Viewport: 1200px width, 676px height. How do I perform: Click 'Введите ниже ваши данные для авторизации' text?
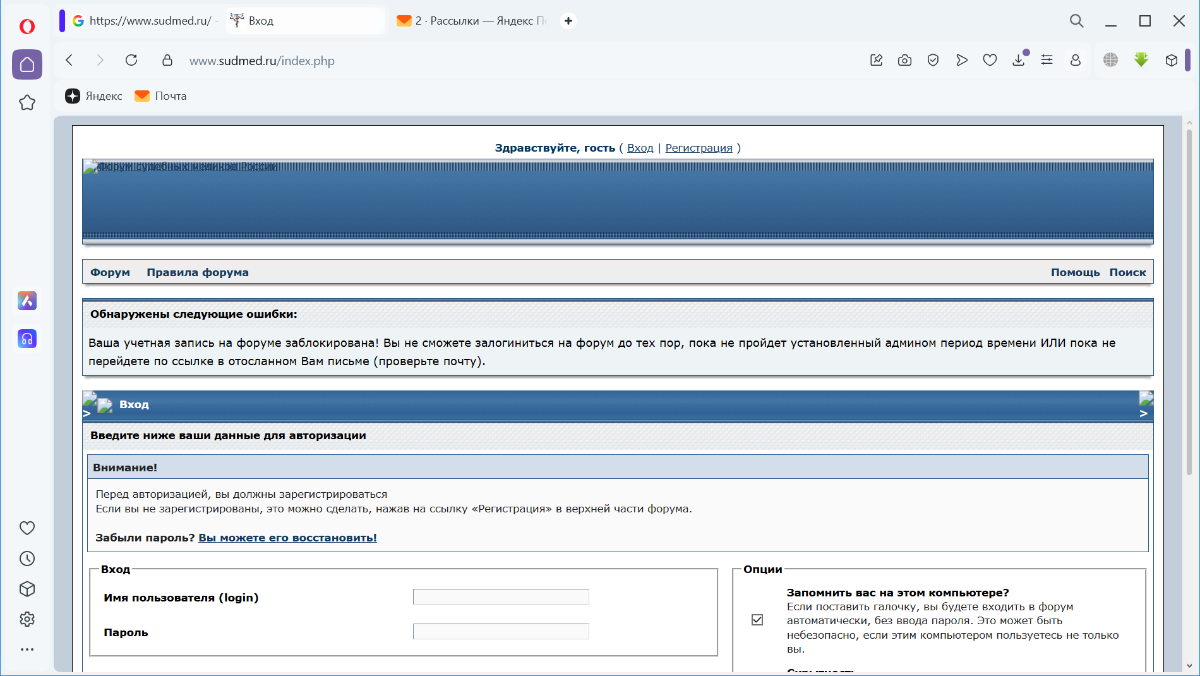pos(228,435)
